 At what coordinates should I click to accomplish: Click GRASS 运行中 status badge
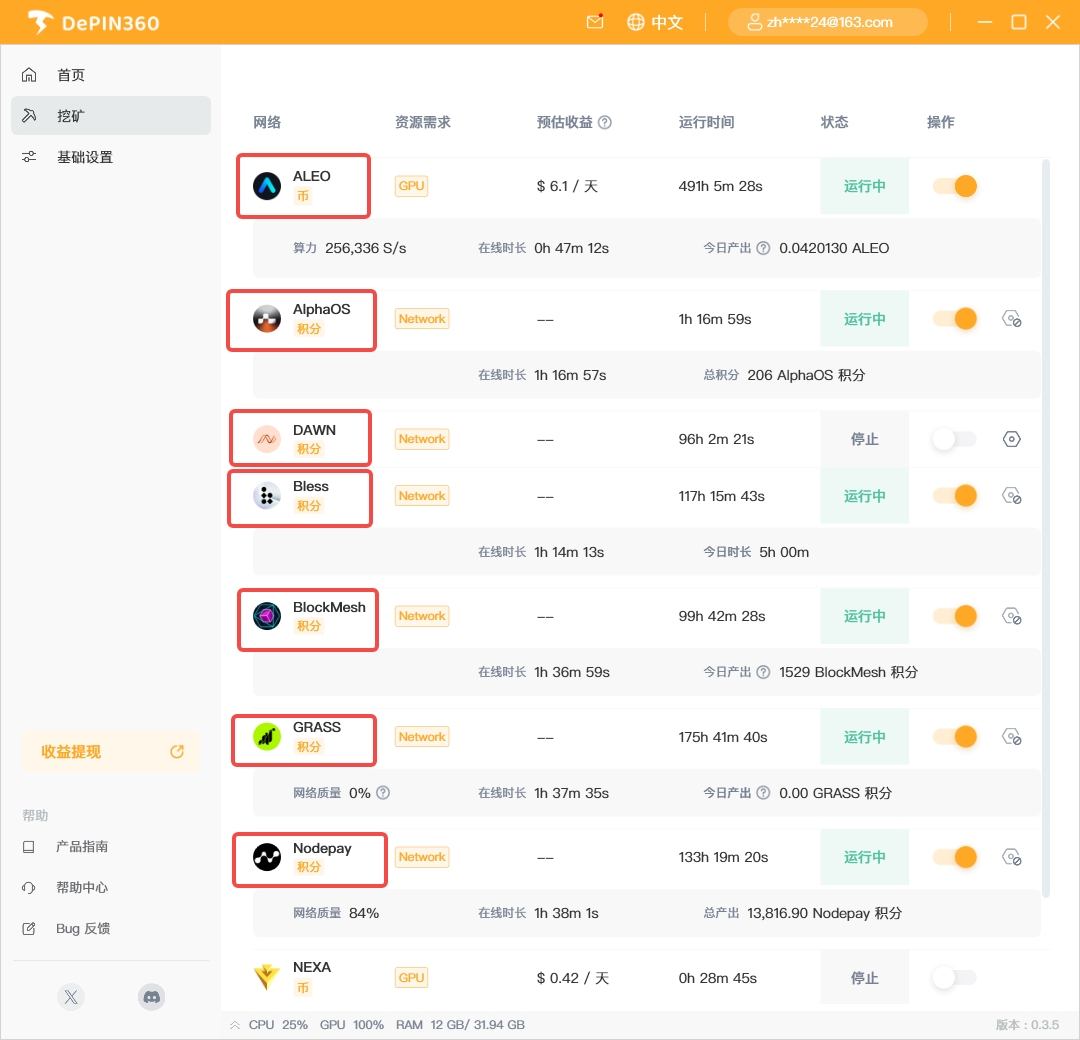(864, 737)
